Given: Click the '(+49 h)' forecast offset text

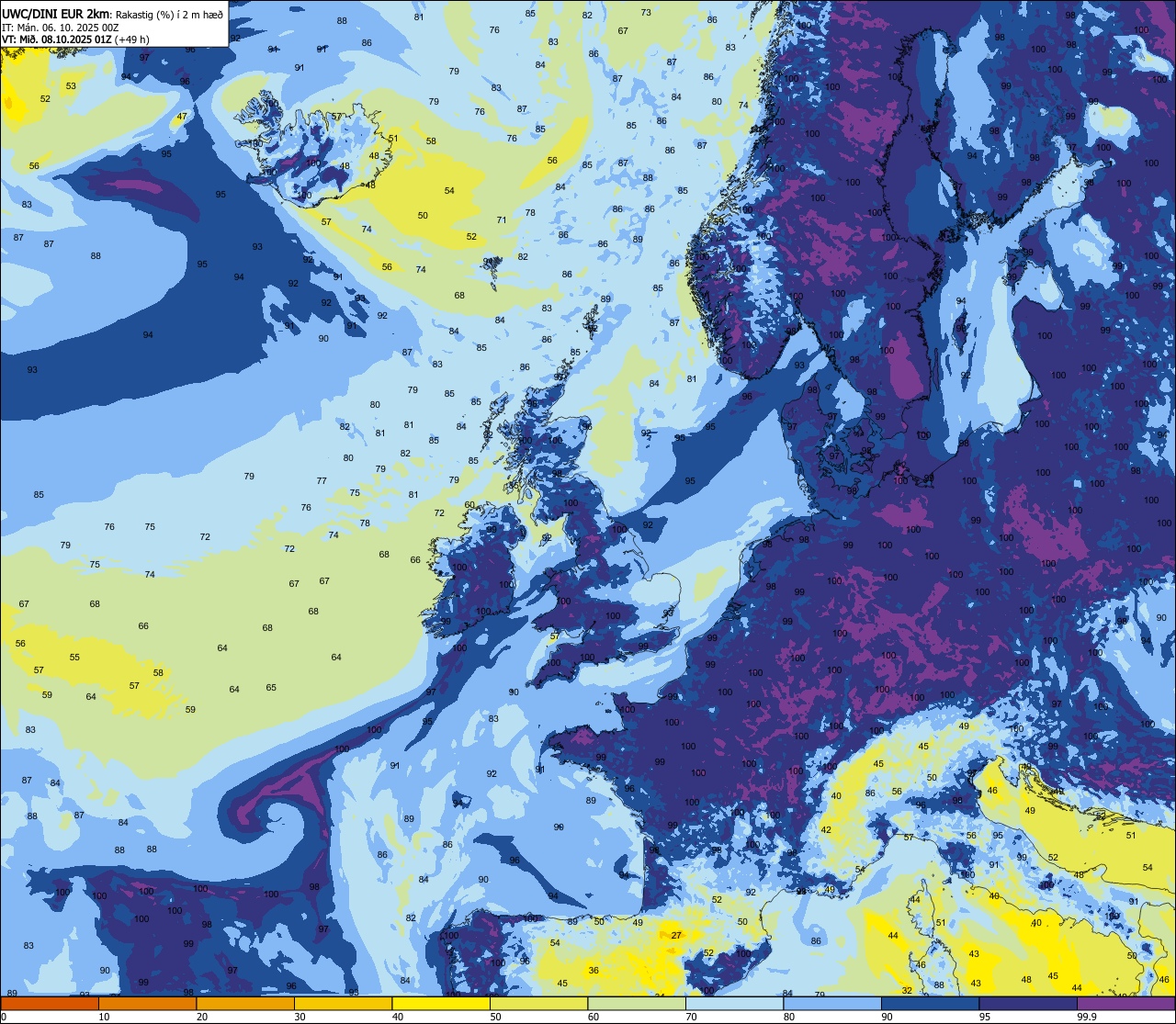Looking at the screenshot, I should (x=131, y=39).
